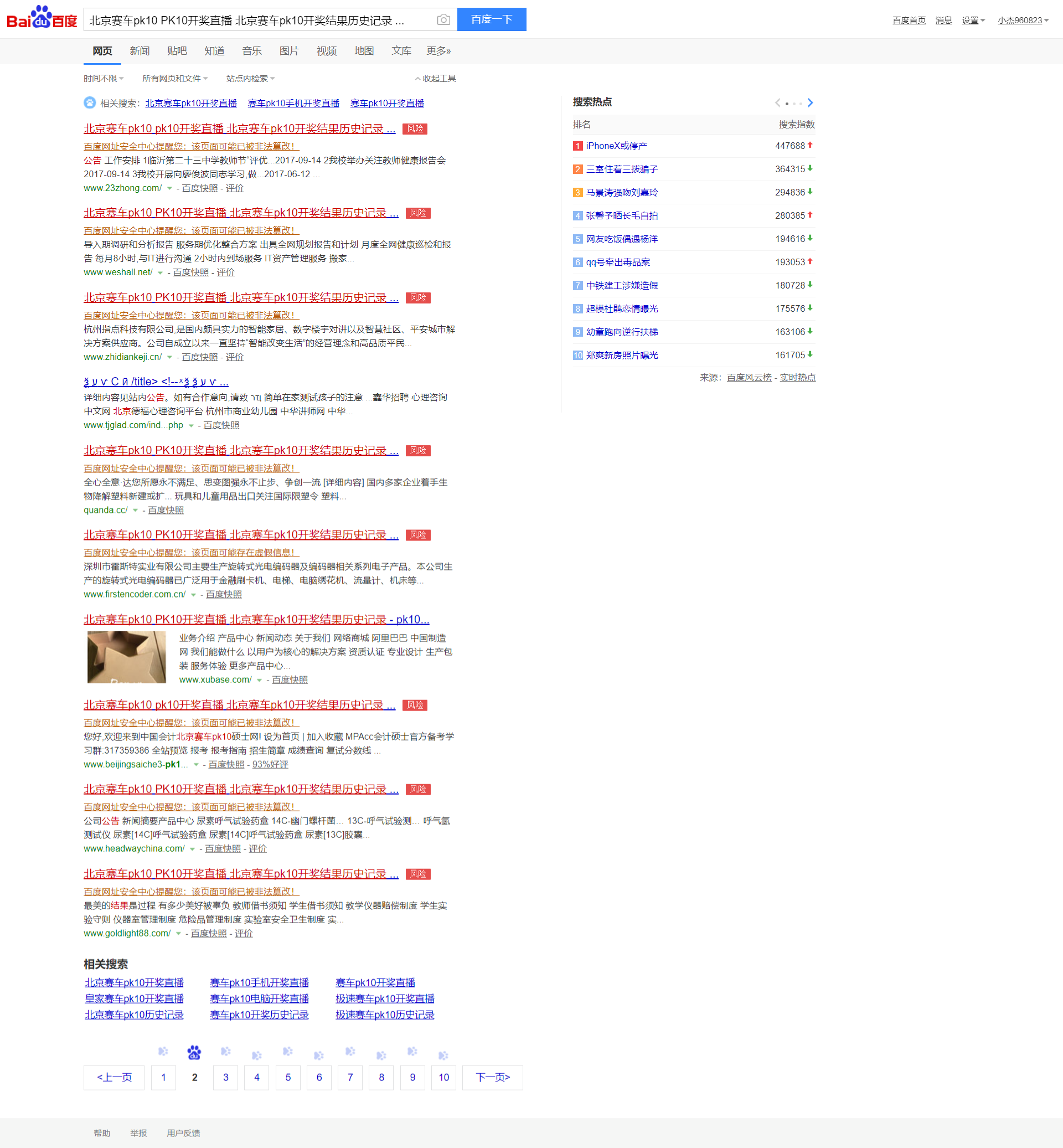Switch to 文库 tab

[x=401, y=50]
